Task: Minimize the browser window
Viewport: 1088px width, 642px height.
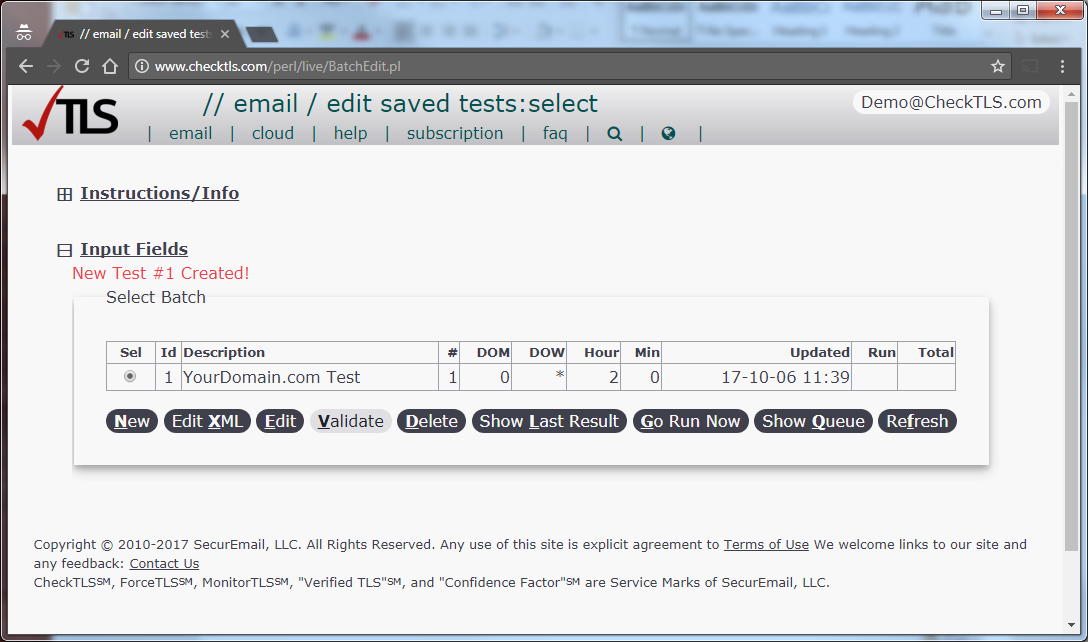Action: click(996, 10)
